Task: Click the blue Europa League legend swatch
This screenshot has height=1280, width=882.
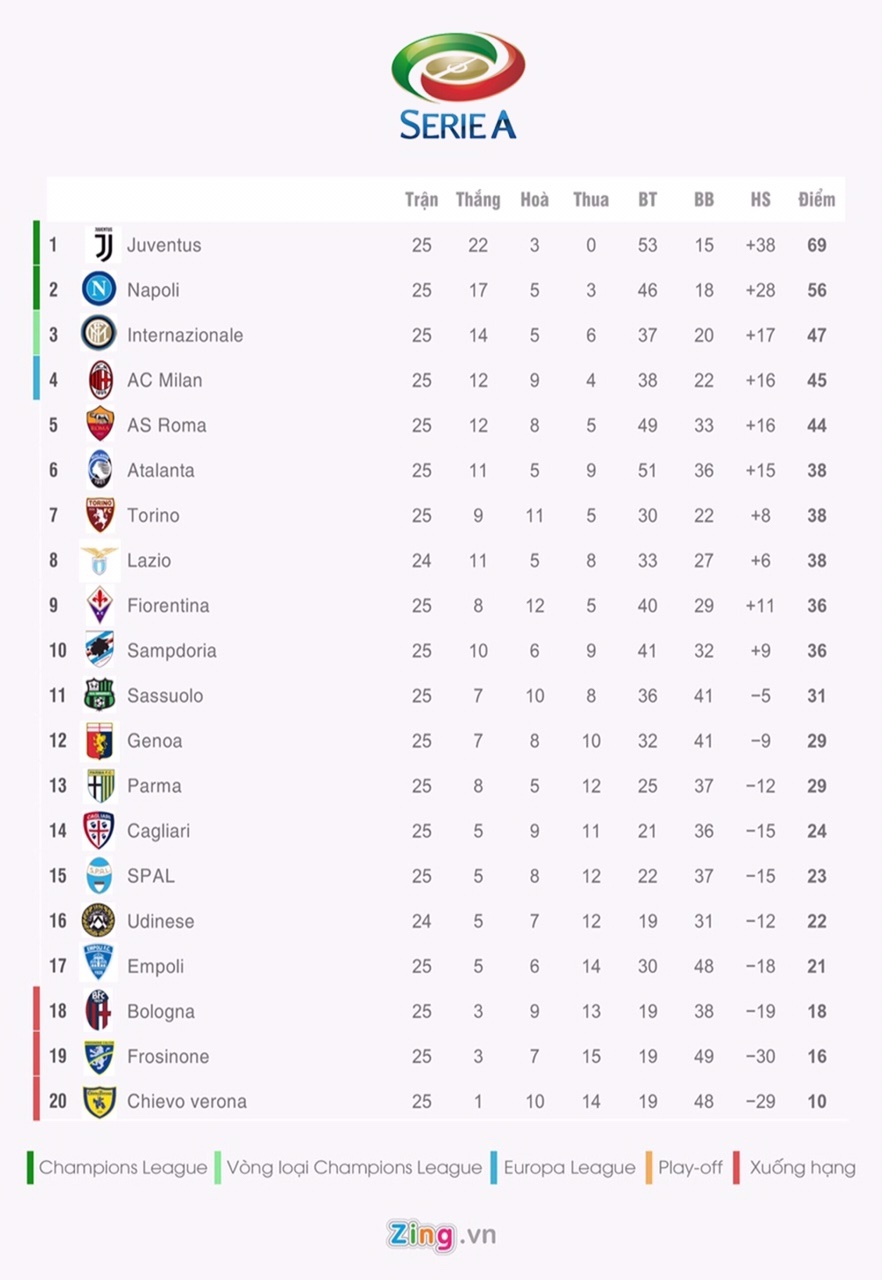Action: coord(493,1167)
